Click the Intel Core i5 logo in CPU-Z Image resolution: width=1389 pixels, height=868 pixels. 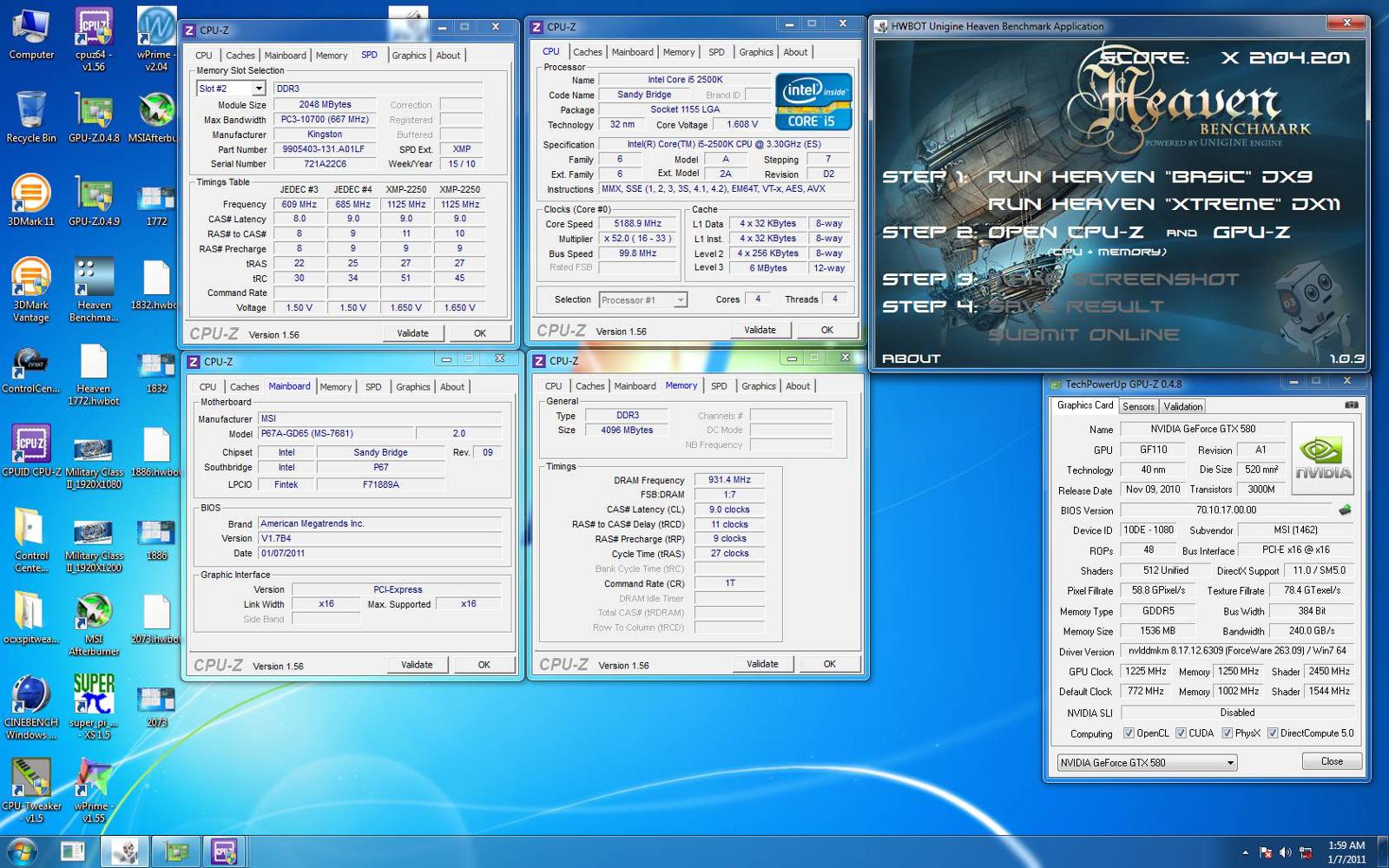pos(813,102)
